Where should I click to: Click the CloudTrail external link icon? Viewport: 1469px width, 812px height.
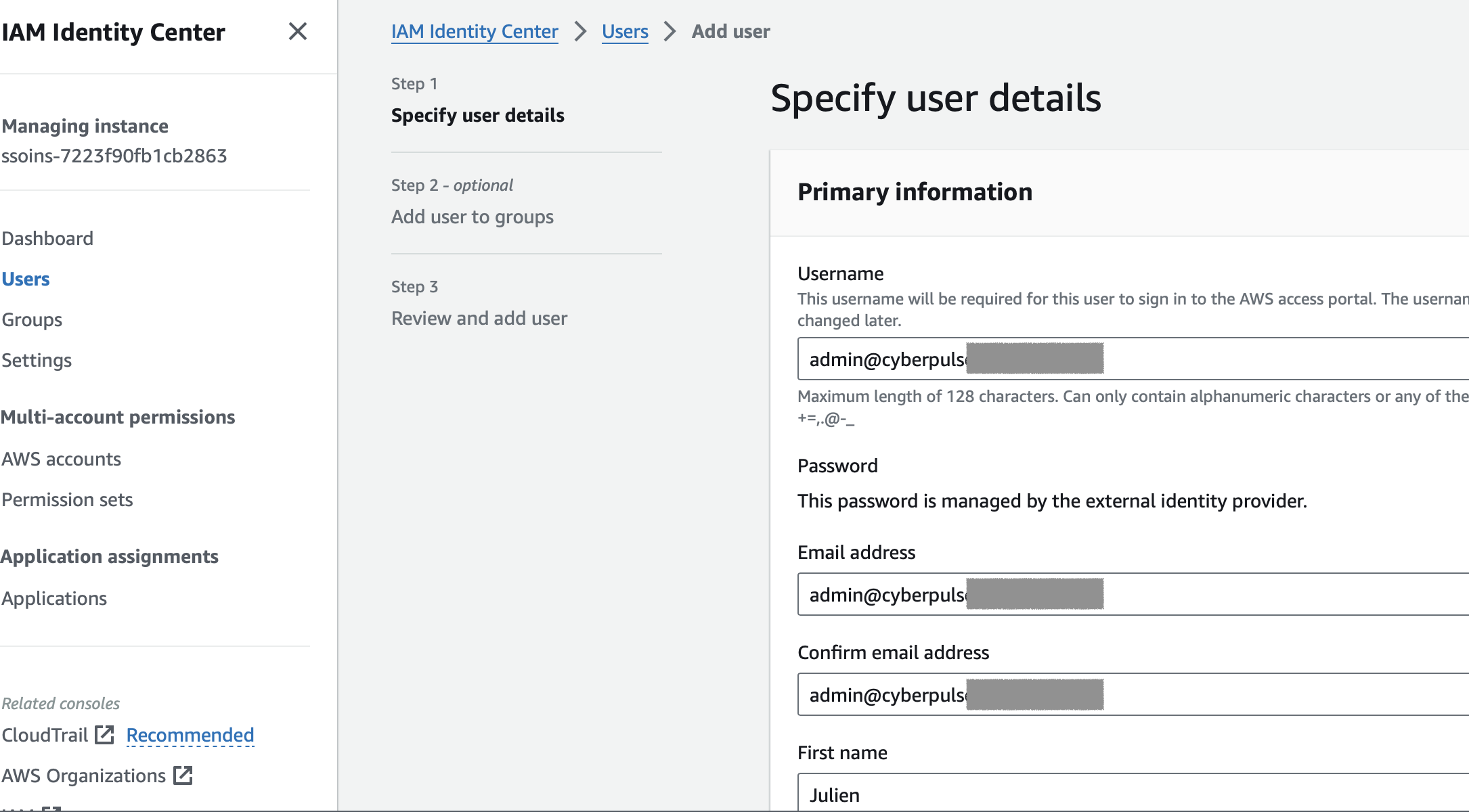[x=104, y=735]
